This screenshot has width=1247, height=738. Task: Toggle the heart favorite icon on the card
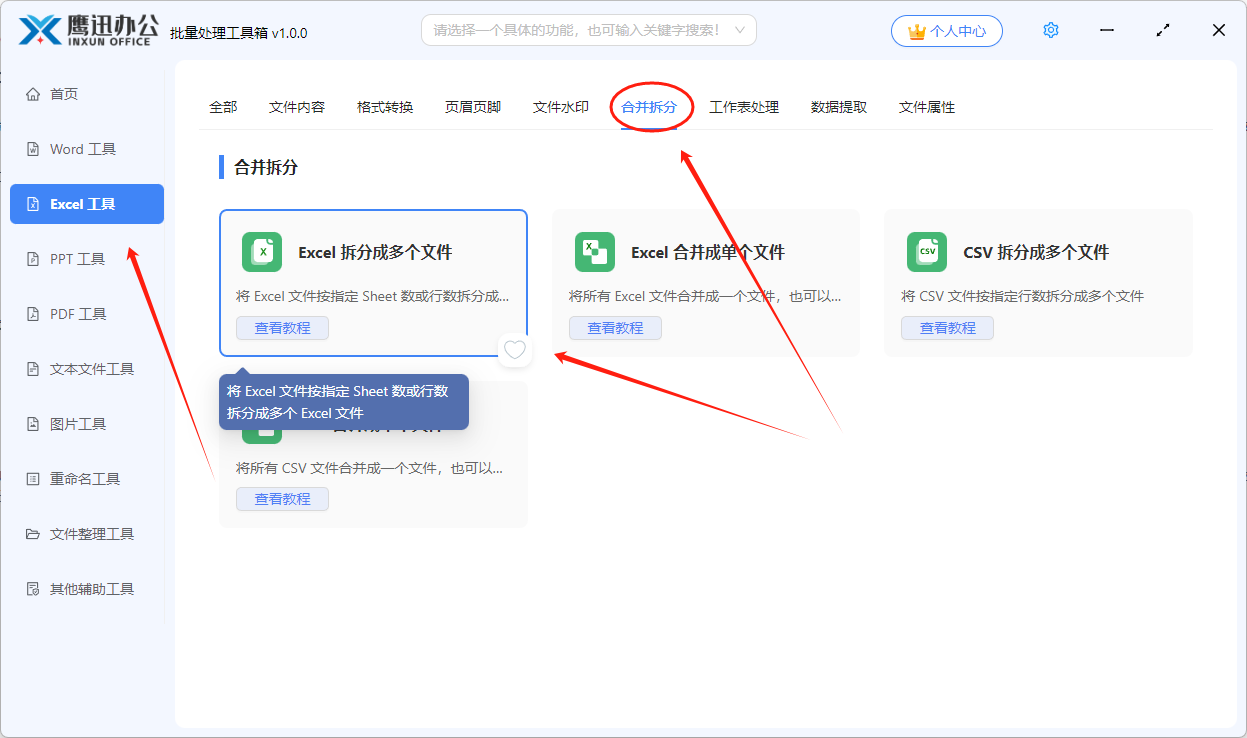click(514, 350)
